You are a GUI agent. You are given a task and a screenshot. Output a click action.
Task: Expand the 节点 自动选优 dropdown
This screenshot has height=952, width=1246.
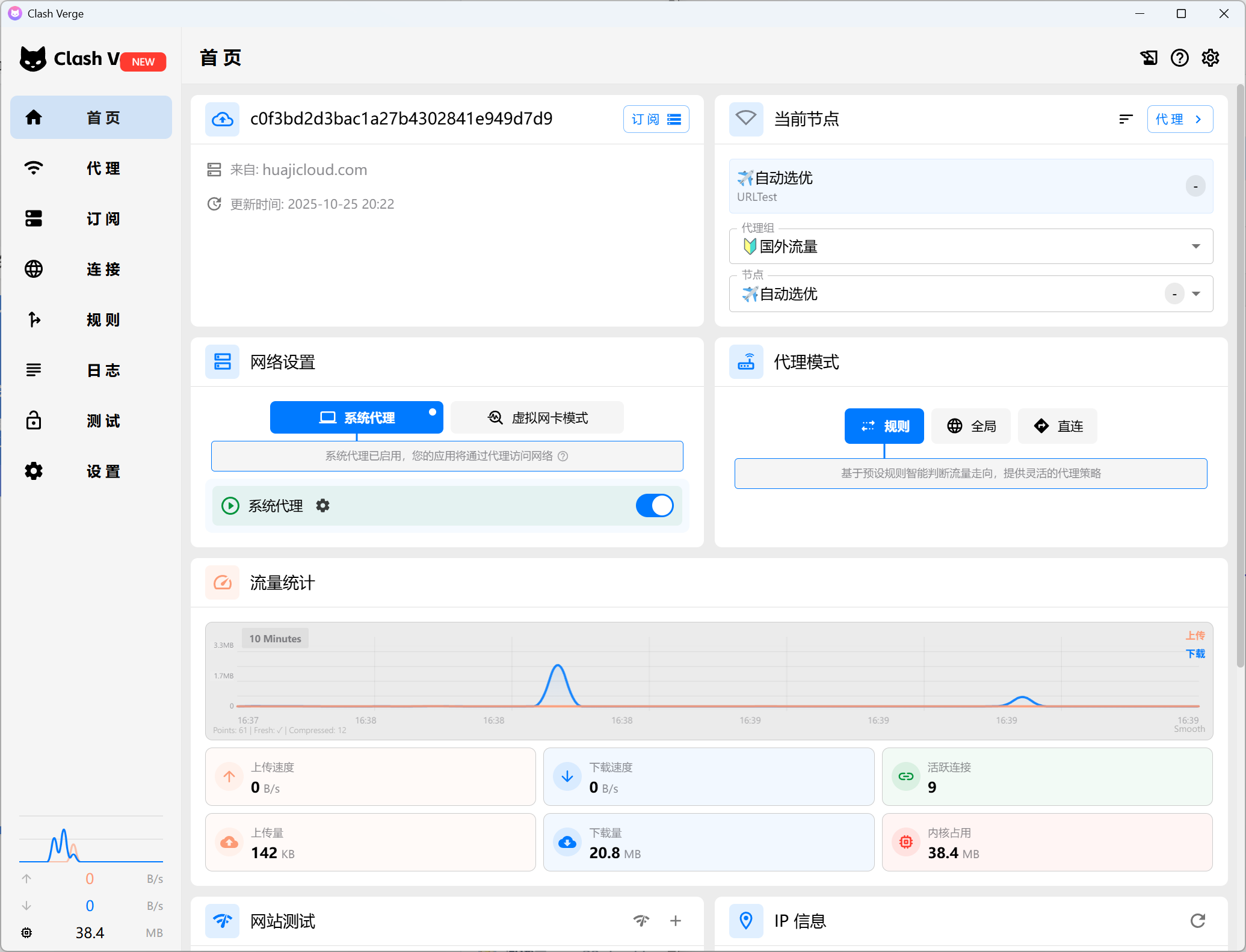pyautogui.click(x=1195, y=294)
